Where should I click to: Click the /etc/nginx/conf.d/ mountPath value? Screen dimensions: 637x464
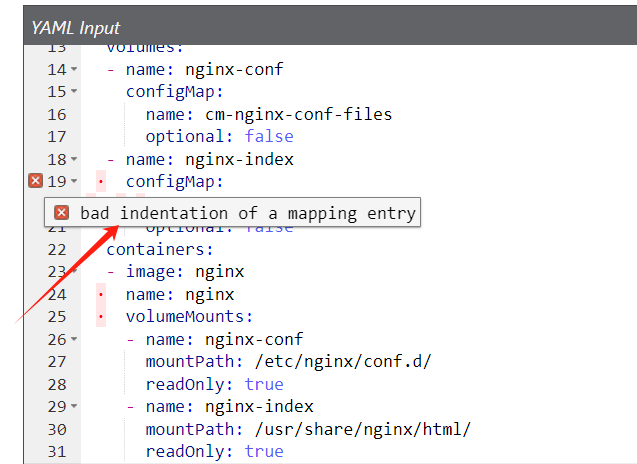coord(341,361)
